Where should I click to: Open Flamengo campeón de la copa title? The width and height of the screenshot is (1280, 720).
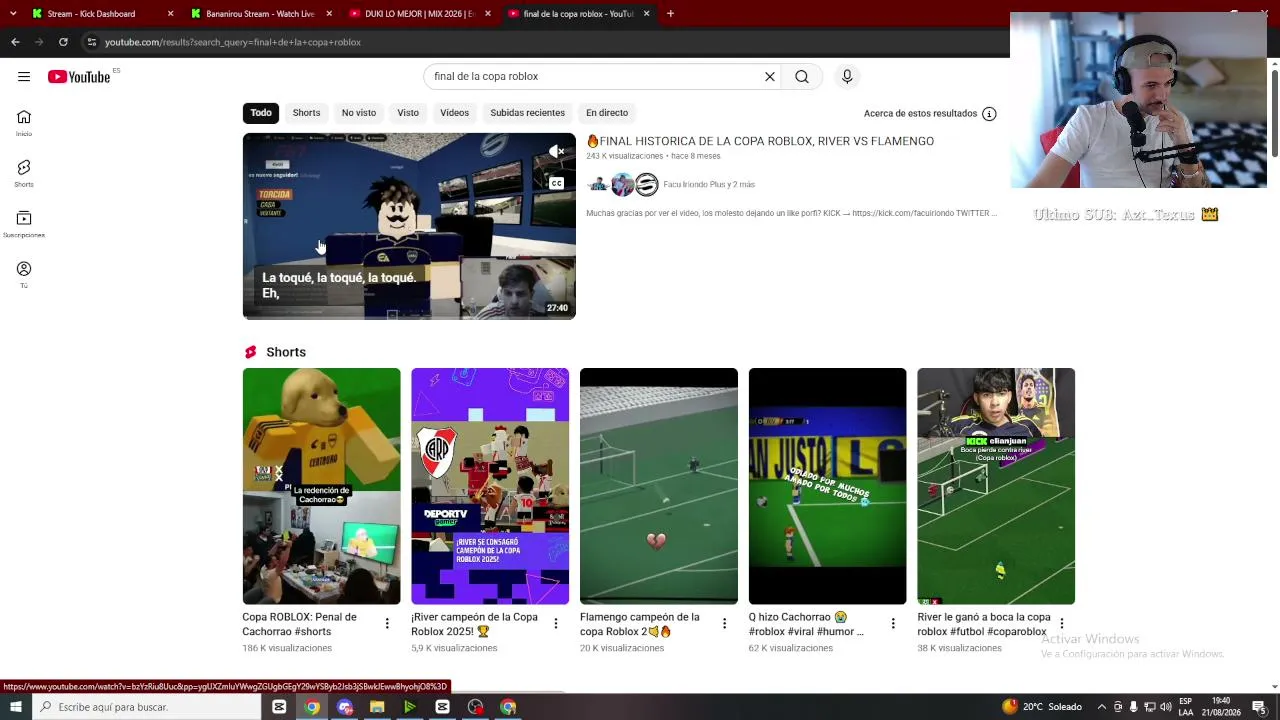(640, 624)
